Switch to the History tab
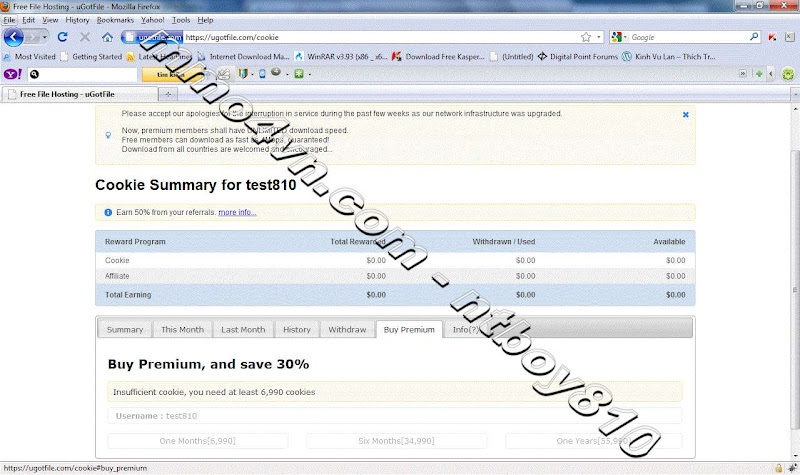 (297, 330)
